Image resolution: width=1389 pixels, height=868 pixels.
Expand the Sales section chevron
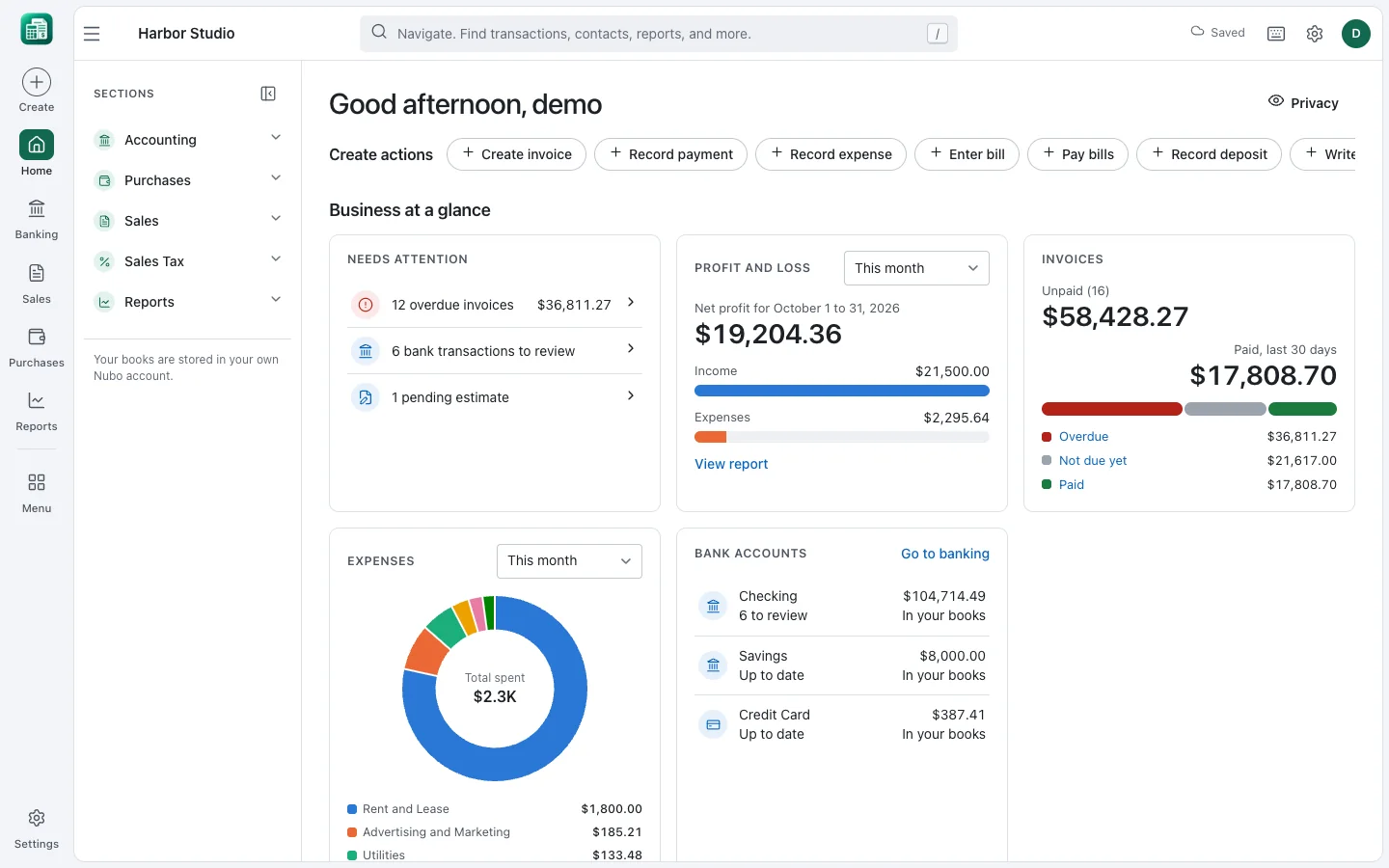pyautogui.click(x=276, y=219)
